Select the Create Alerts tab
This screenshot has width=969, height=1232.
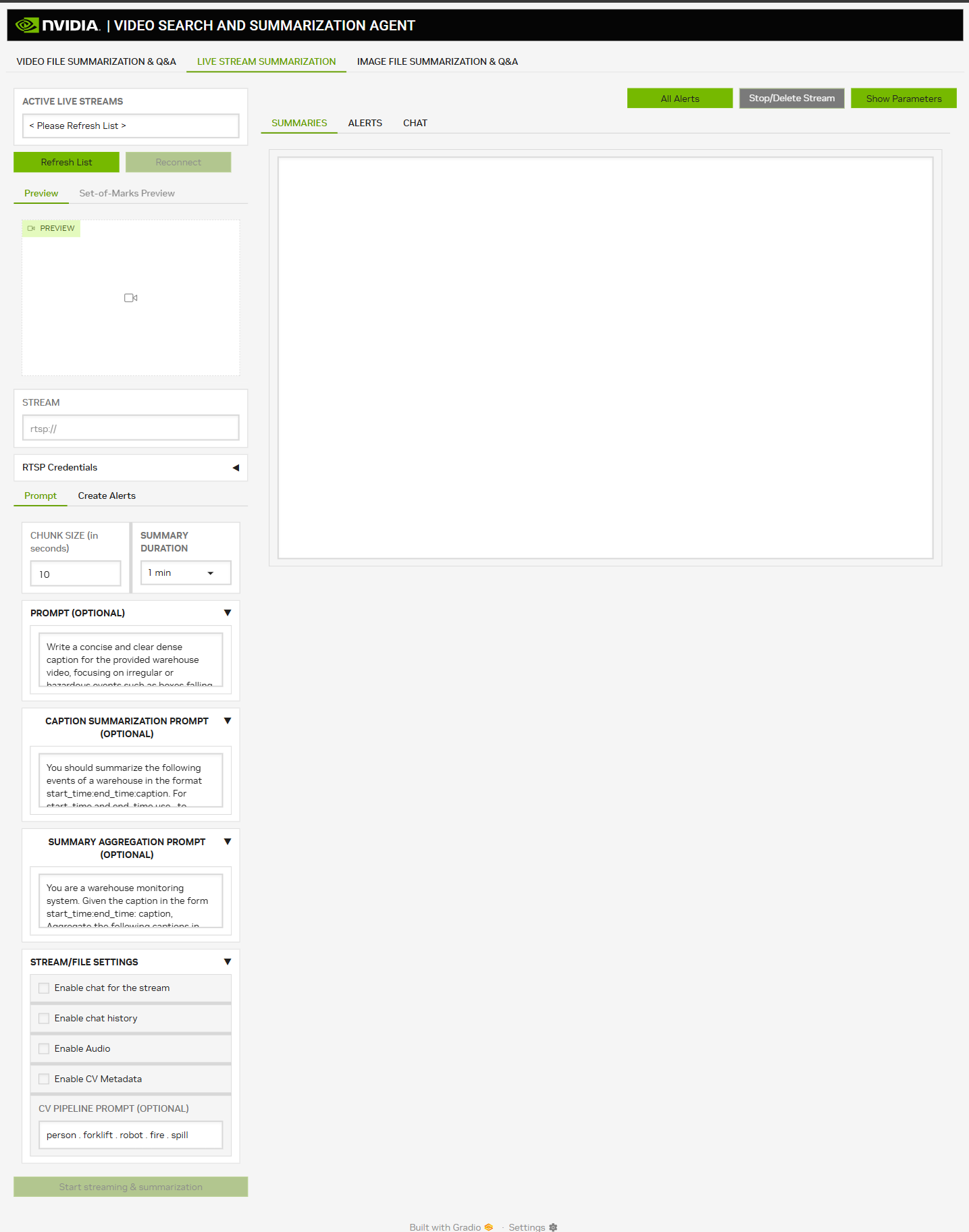107,496
